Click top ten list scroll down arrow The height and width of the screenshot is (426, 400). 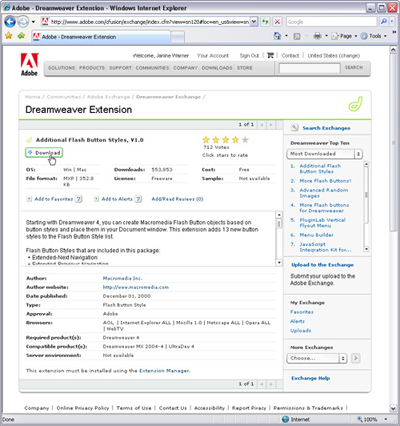coord(366,249)
